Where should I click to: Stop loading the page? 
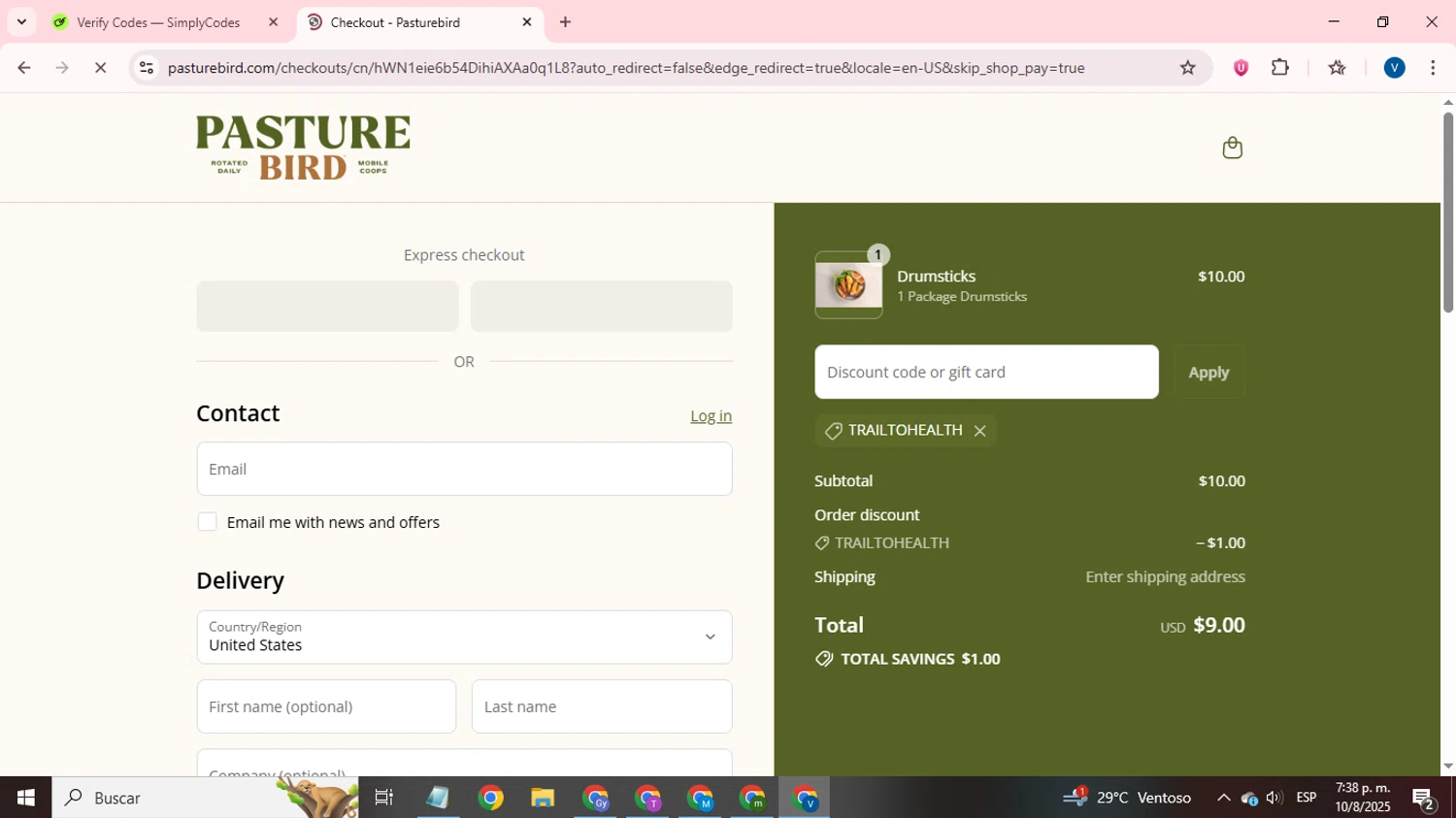(x=100, y=68)
